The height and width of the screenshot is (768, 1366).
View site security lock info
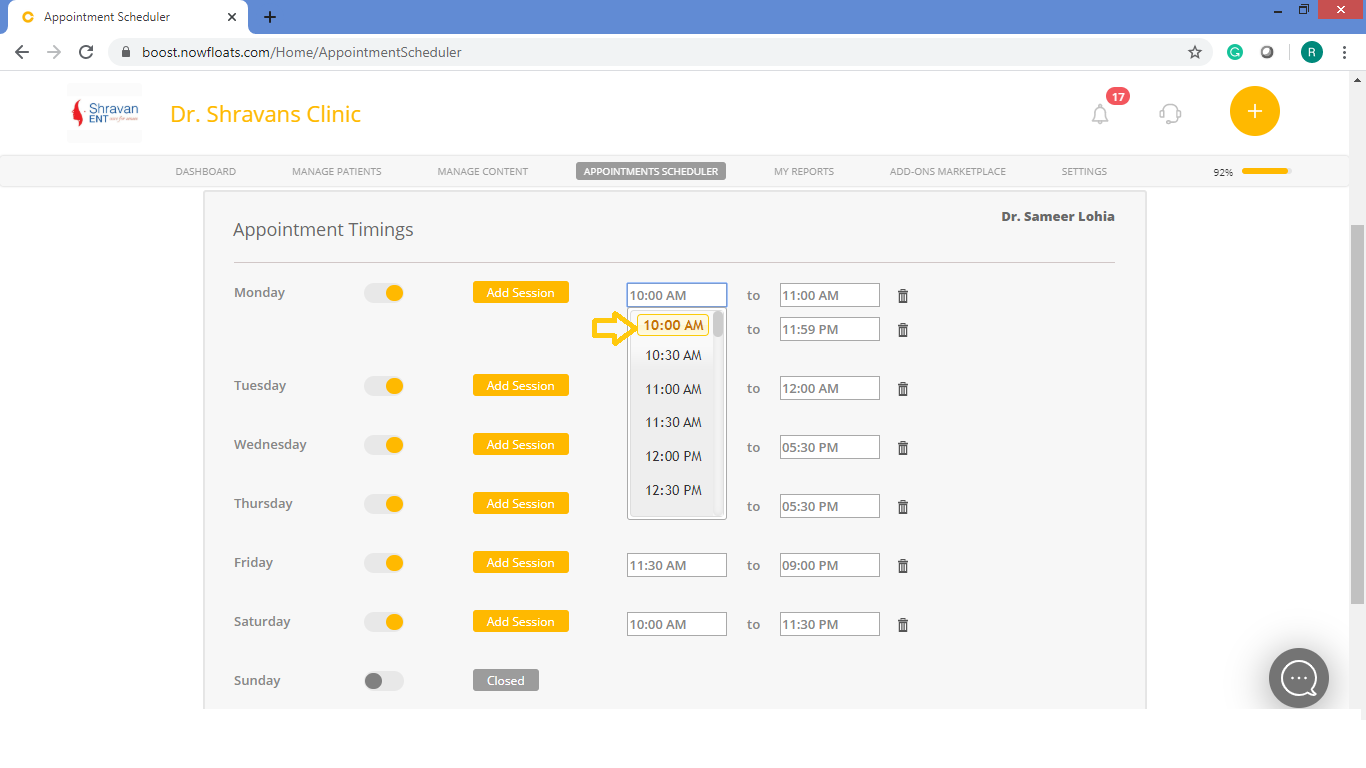coord(126,52)
